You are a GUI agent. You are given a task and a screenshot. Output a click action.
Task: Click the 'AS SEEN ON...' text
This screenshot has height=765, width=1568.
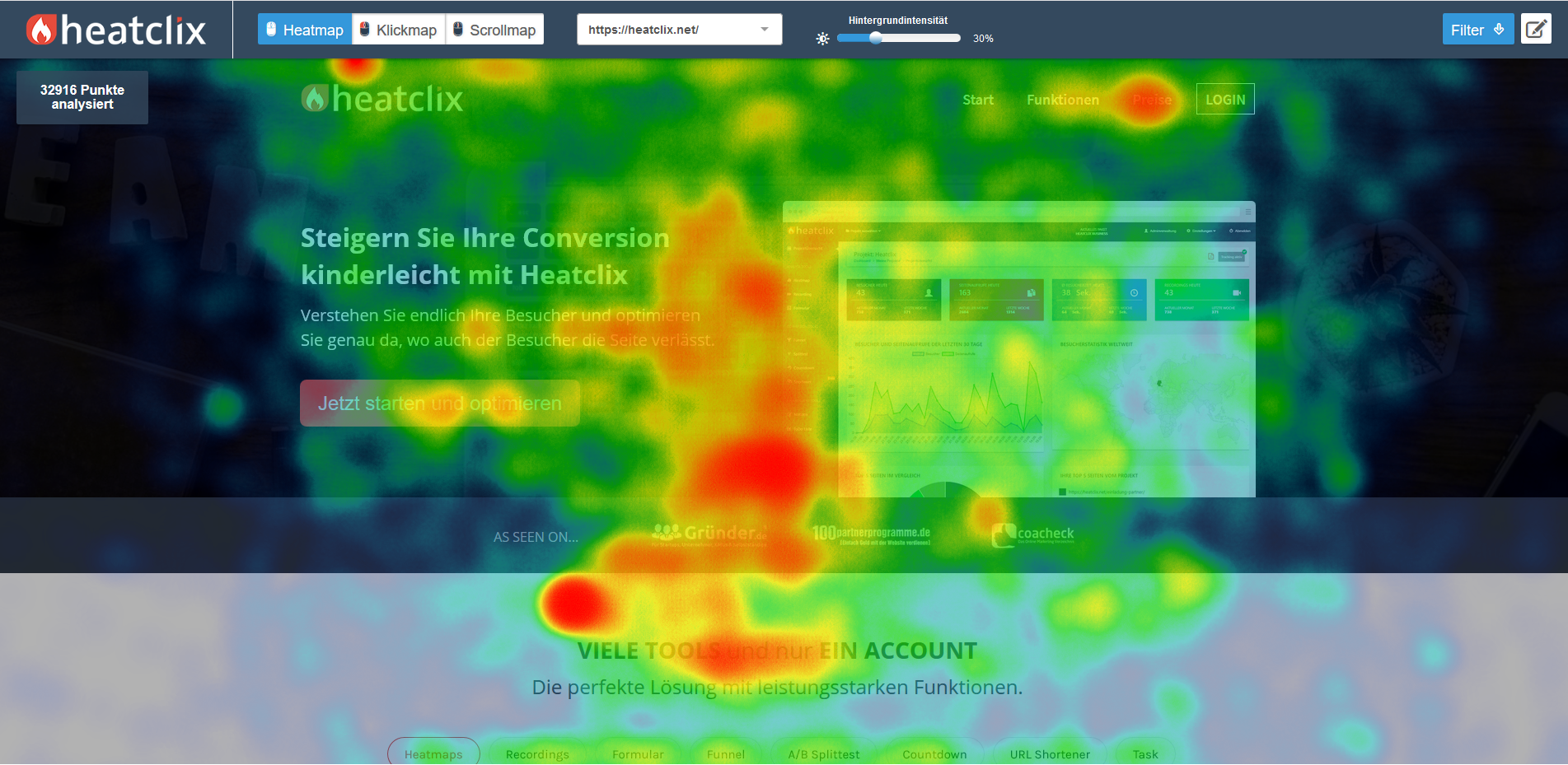coord(536,537)
